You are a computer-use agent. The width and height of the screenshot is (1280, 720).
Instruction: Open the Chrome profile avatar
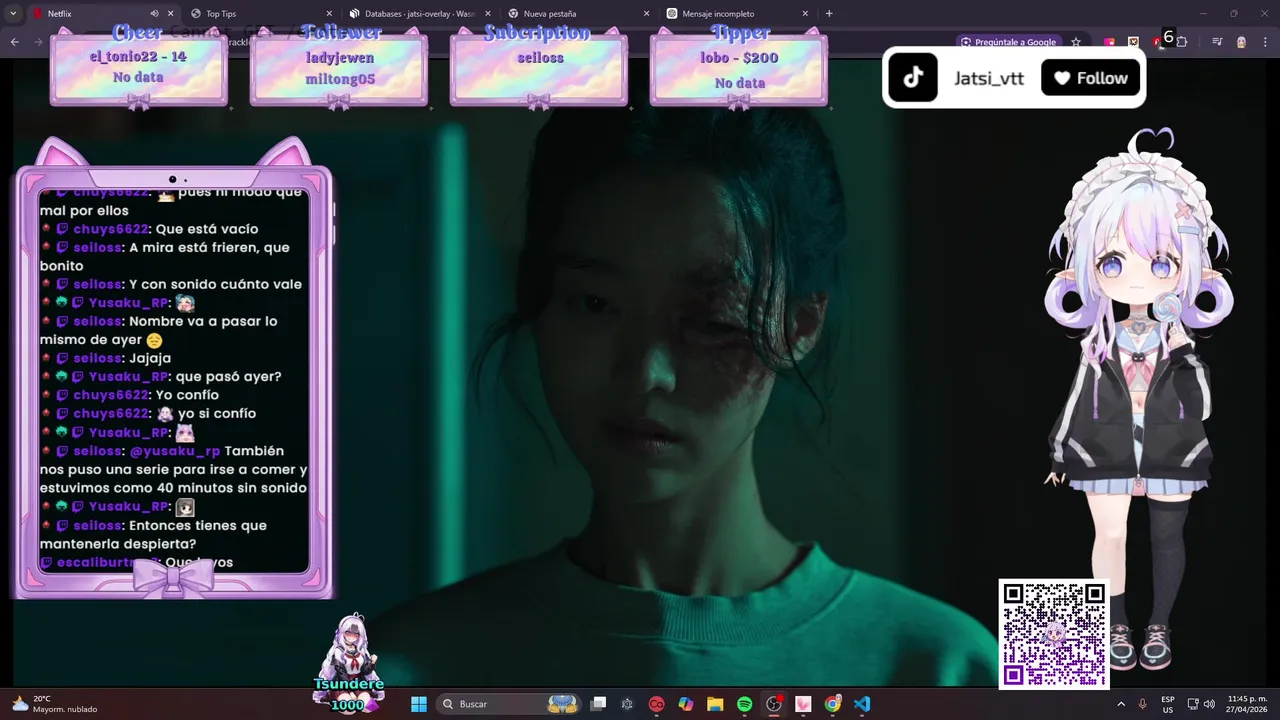coord(1241,42)
